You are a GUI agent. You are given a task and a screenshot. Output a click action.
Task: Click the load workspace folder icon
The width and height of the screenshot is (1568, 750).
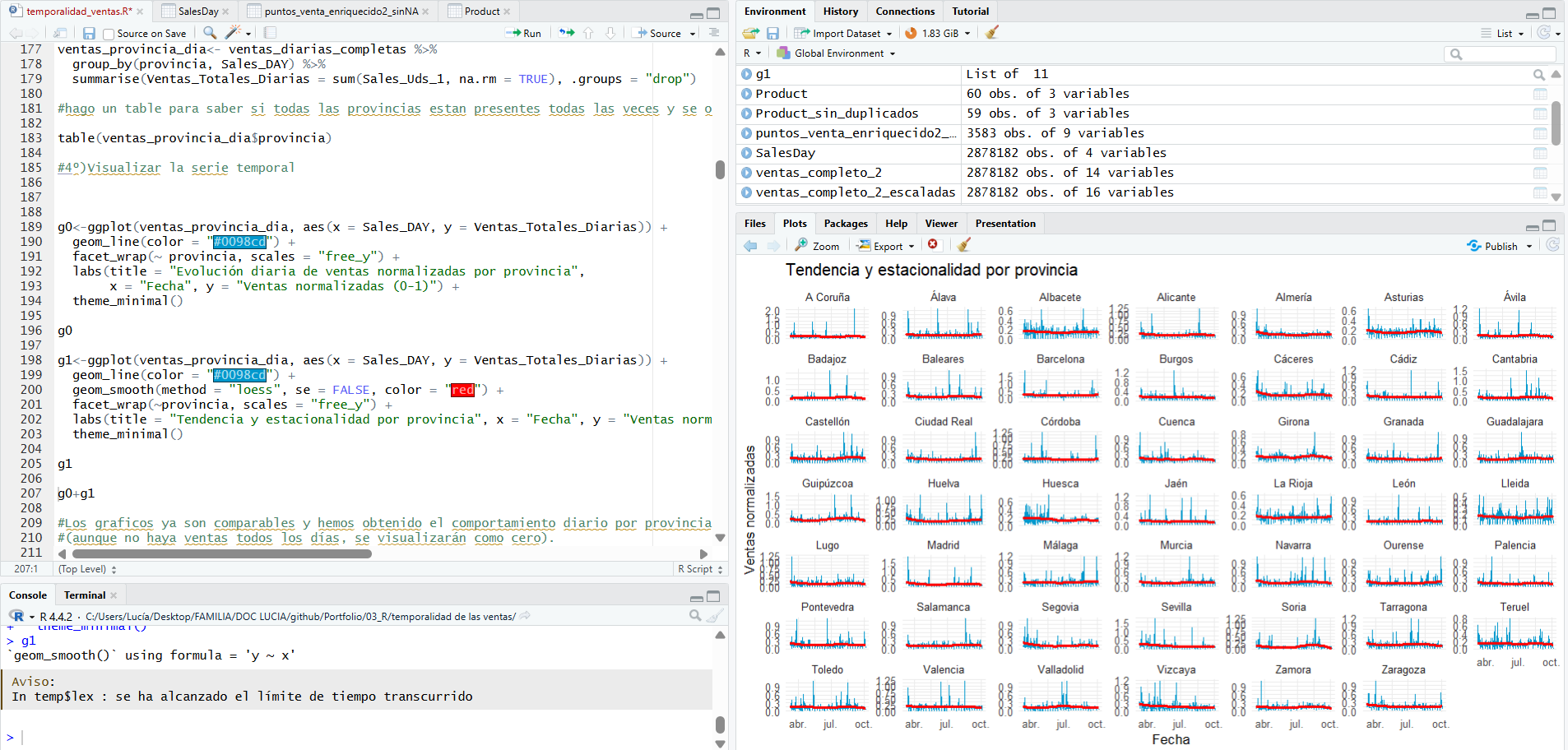pos(749,33)
